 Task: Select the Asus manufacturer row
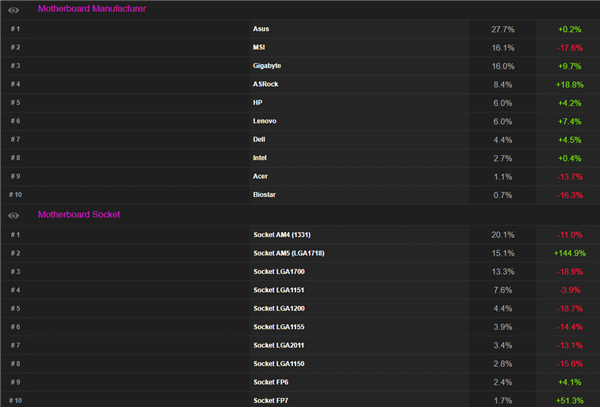click(x=261, y=29)
